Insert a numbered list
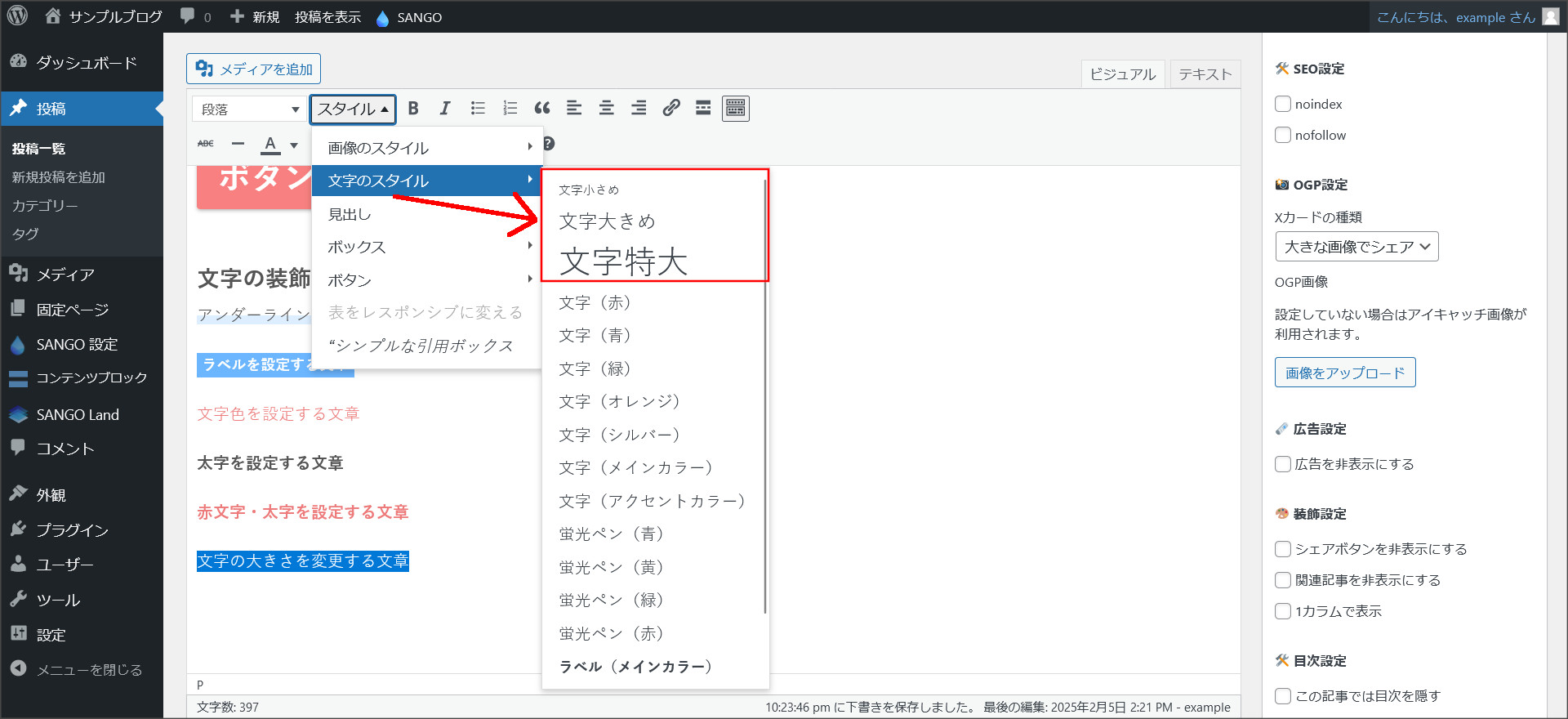 click(x=510, y=109)
